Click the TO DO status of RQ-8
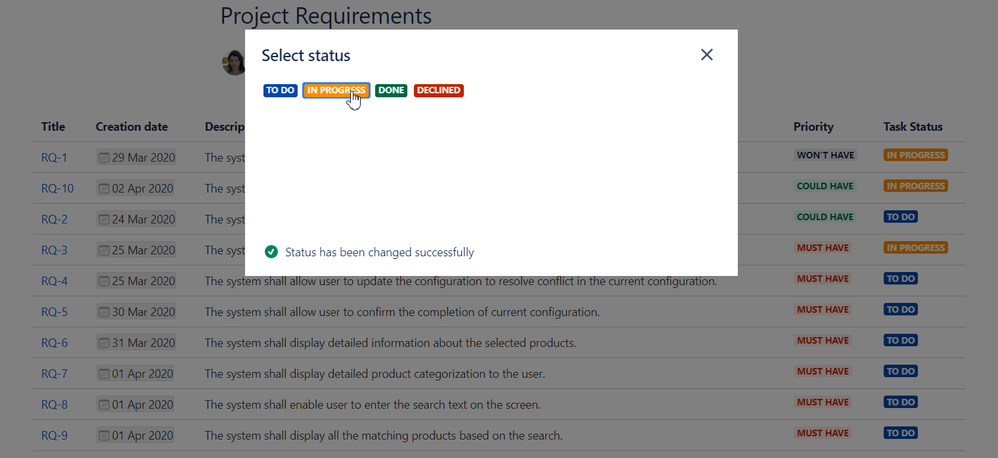The width and height of the screenshot is (998, 458). point(901,402)
